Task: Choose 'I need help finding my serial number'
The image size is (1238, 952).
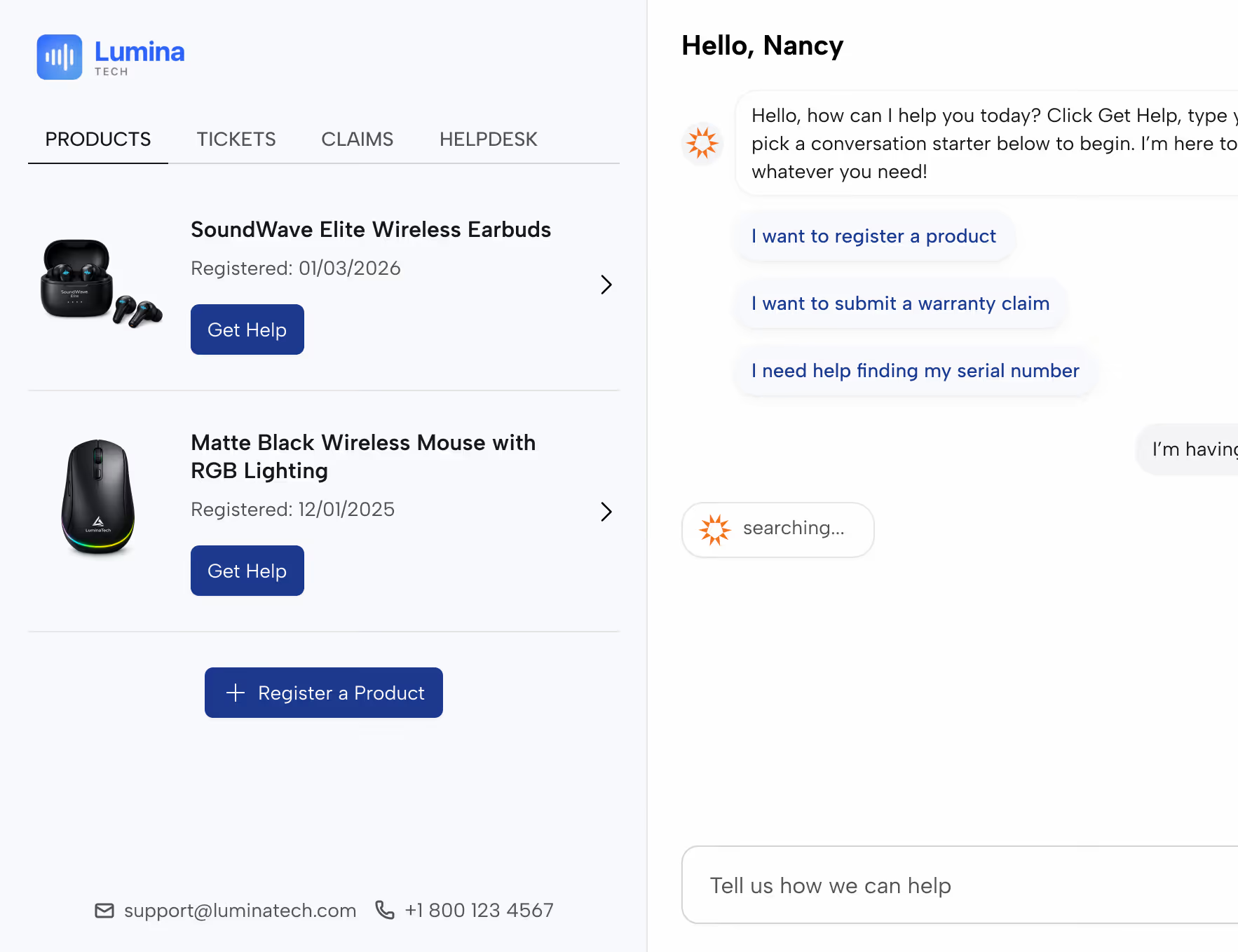Action: (x=916, y=371)
